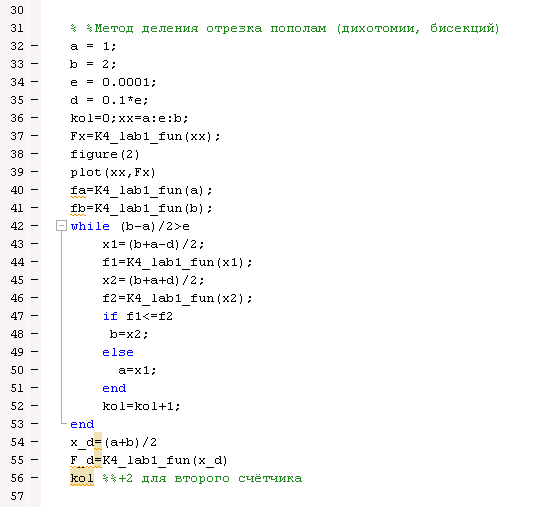Click highlighted '=' in 'x_d=(a+b)/2'

(98, 442)
